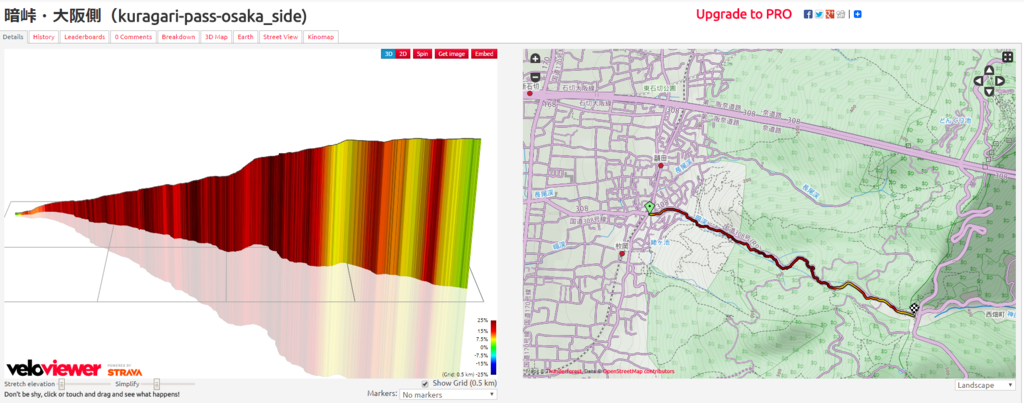1024x403 pixels.
Task: Switch to the Breakdown tab
Action: coord(178,37)
